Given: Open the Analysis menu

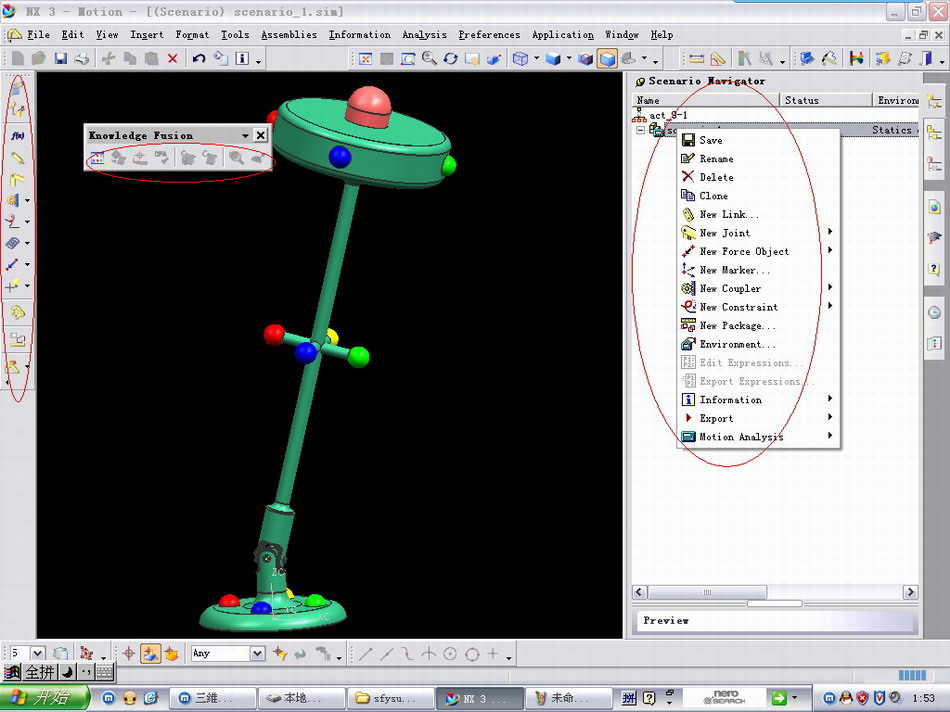Looking at the screenshot, I should [x=424, y=35].
